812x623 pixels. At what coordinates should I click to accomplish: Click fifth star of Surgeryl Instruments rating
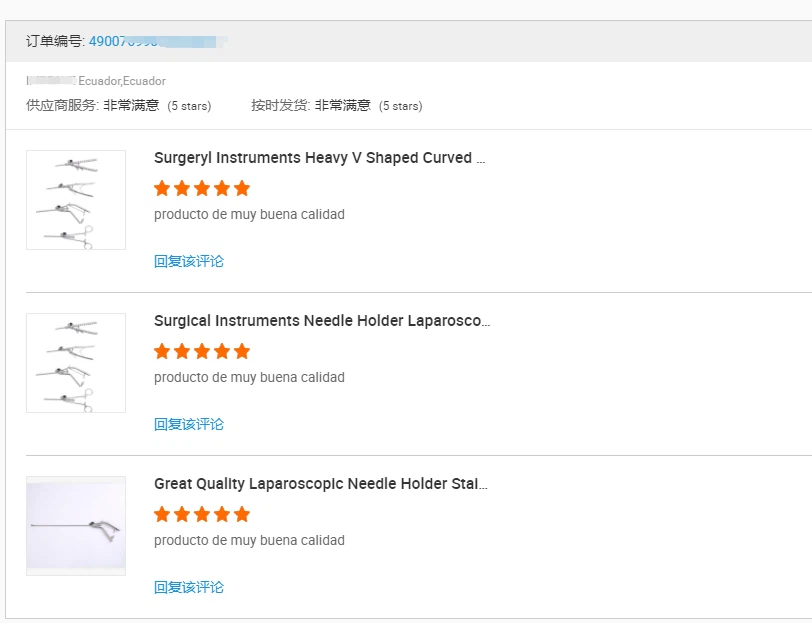point(242,188)
